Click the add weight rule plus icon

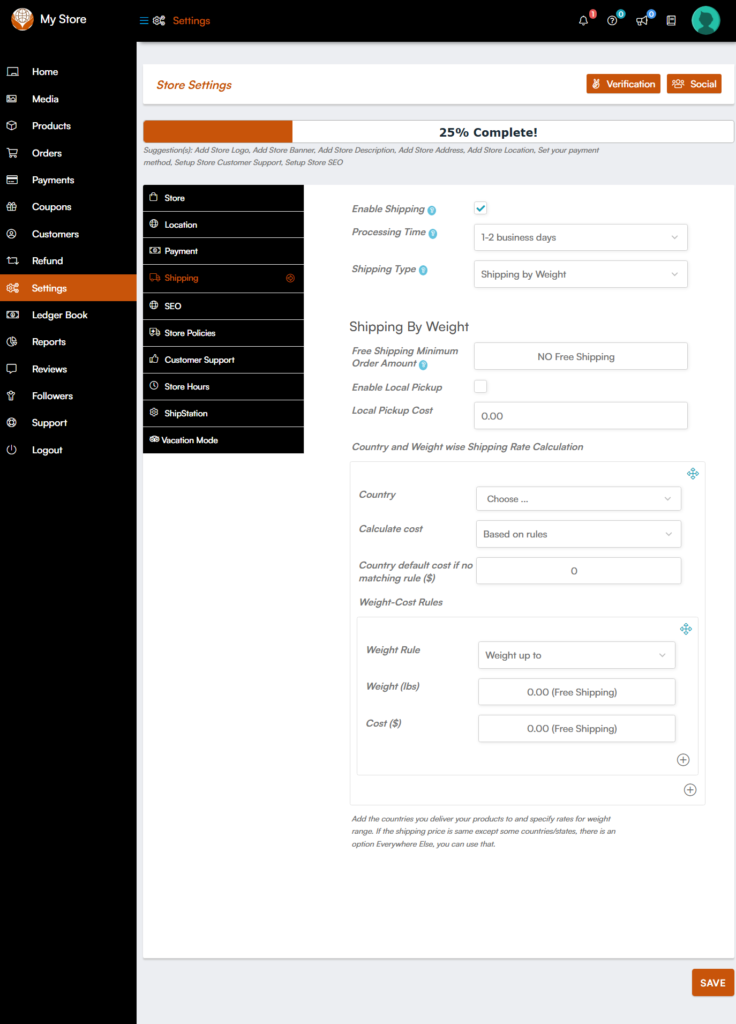pyautogui.click(x=683, y=760)
